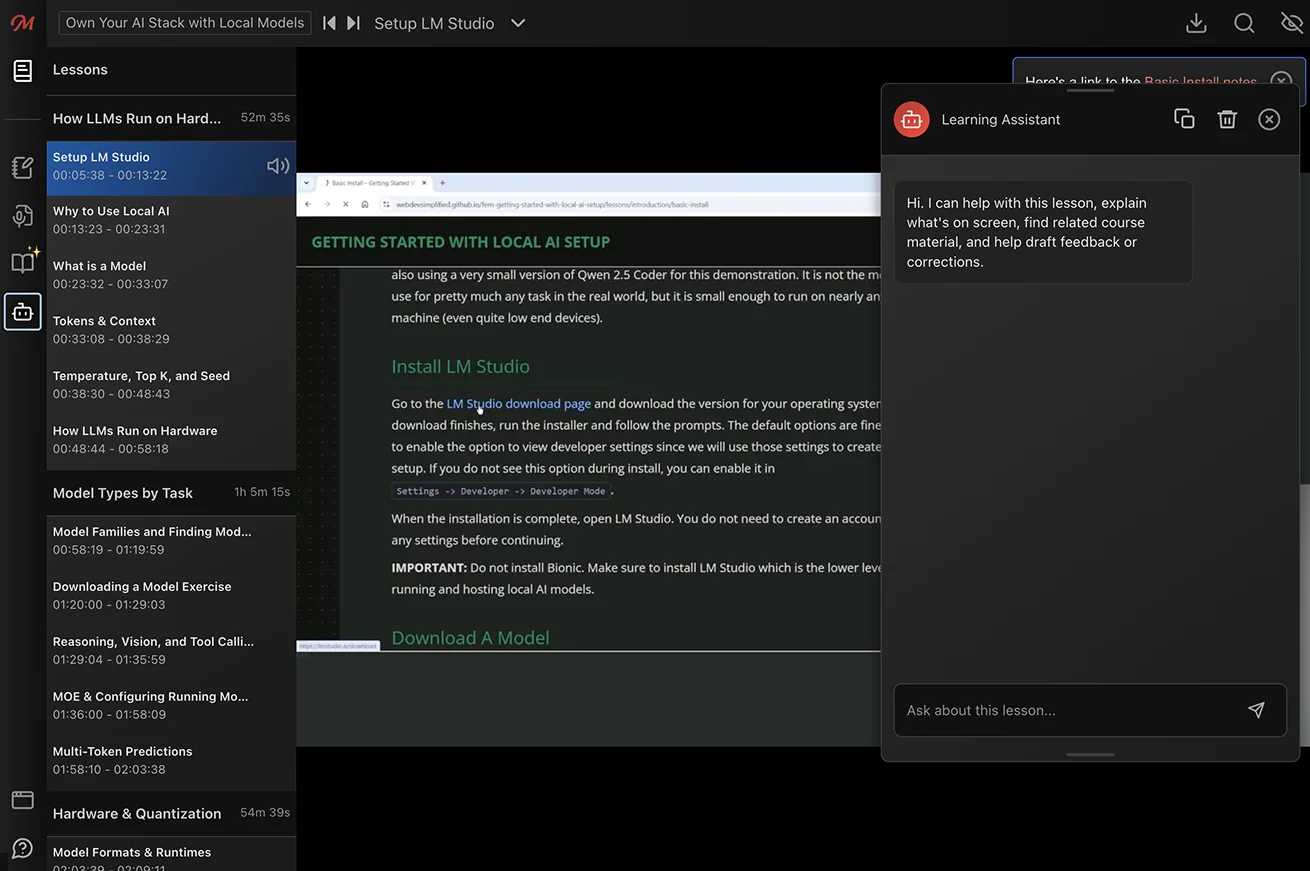This screenshot has height=871, width=1310.
Task: Click the Basic Install notes link
Action: pos(1200,82)
